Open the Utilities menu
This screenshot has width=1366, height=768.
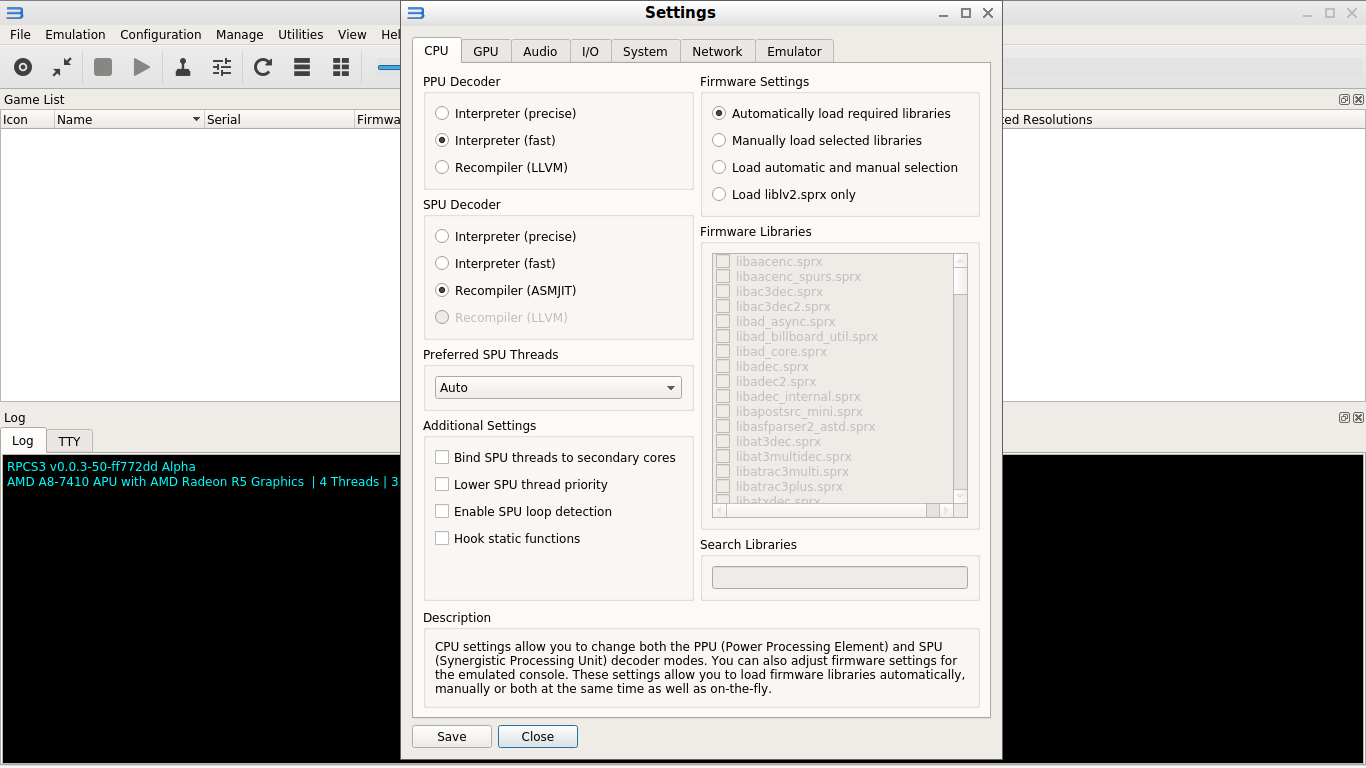(x=300, y=34)
